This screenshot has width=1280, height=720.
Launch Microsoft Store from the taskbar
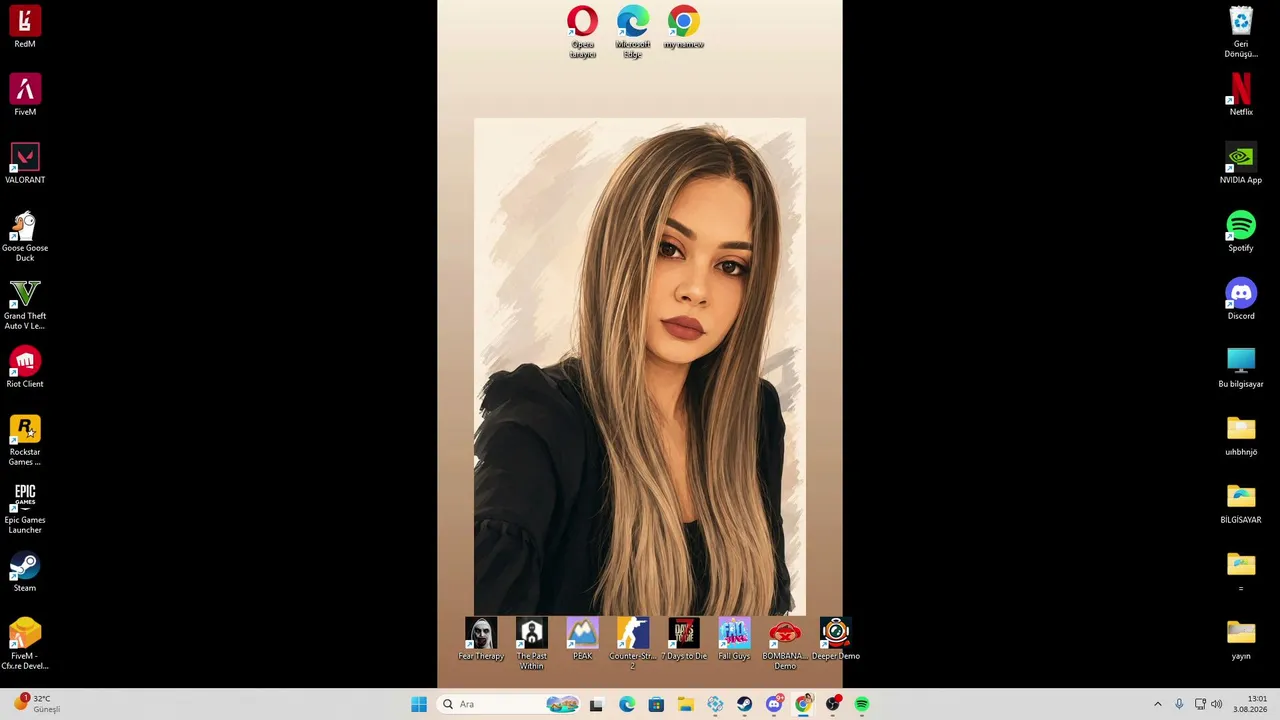[x=656, y=704]
